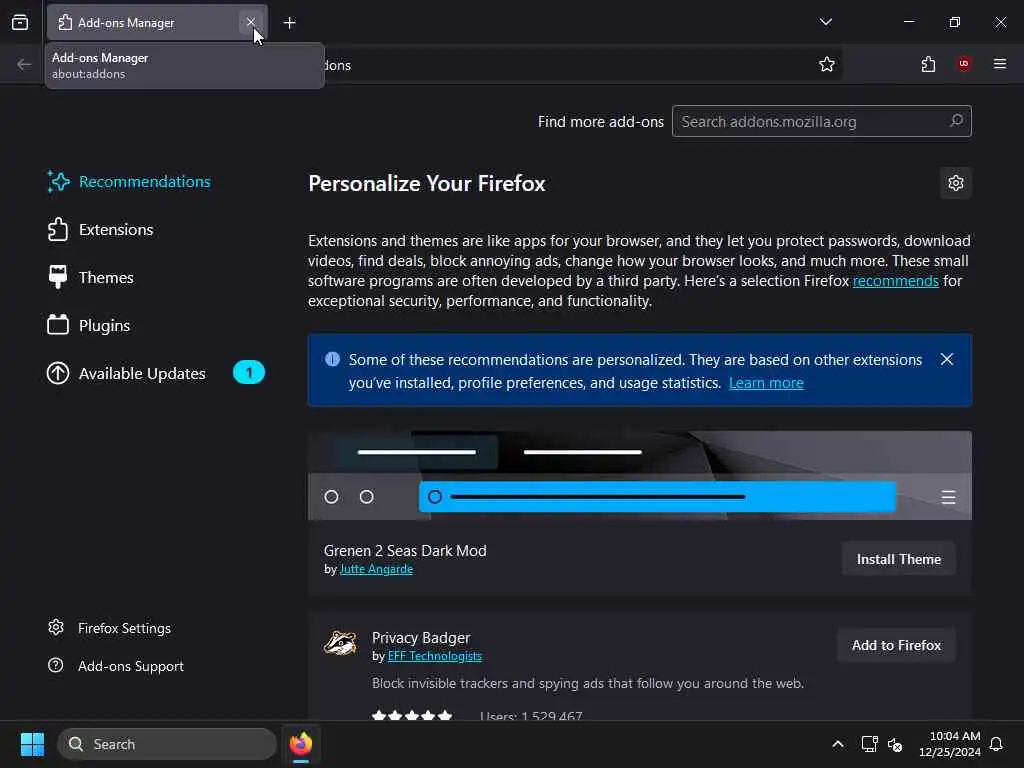Open the Firefox hamburger application menu
The image size is (1024, 768).
(x=1000, y=64)
